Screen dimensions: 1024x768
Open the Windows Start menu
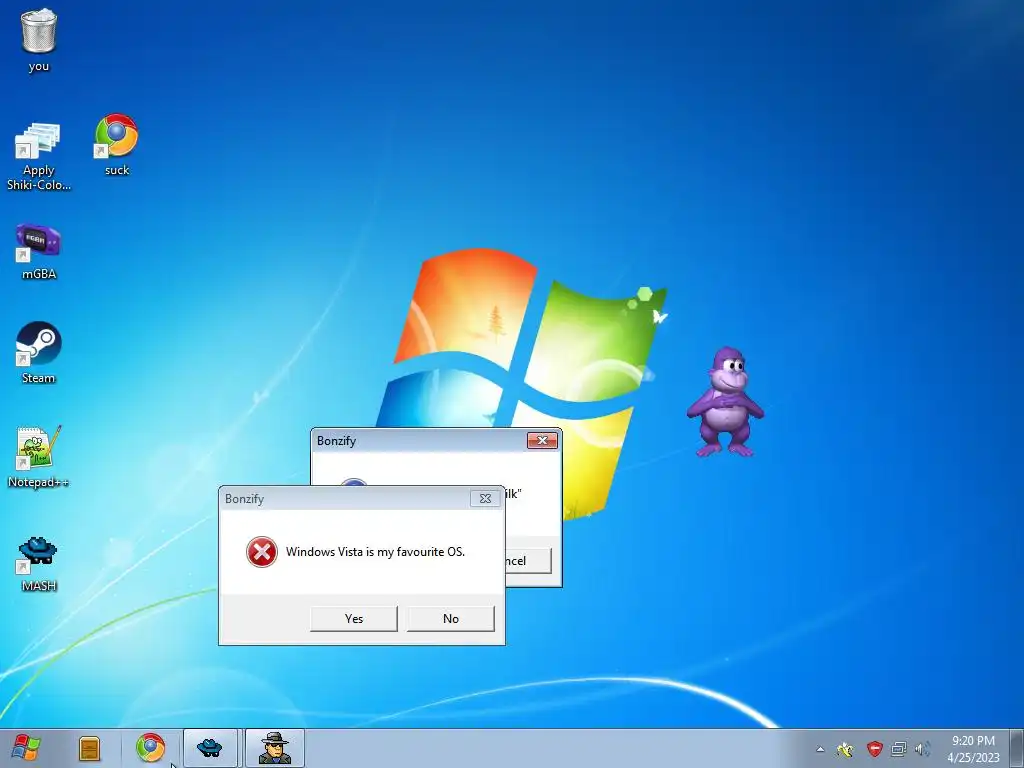[26, 748]
